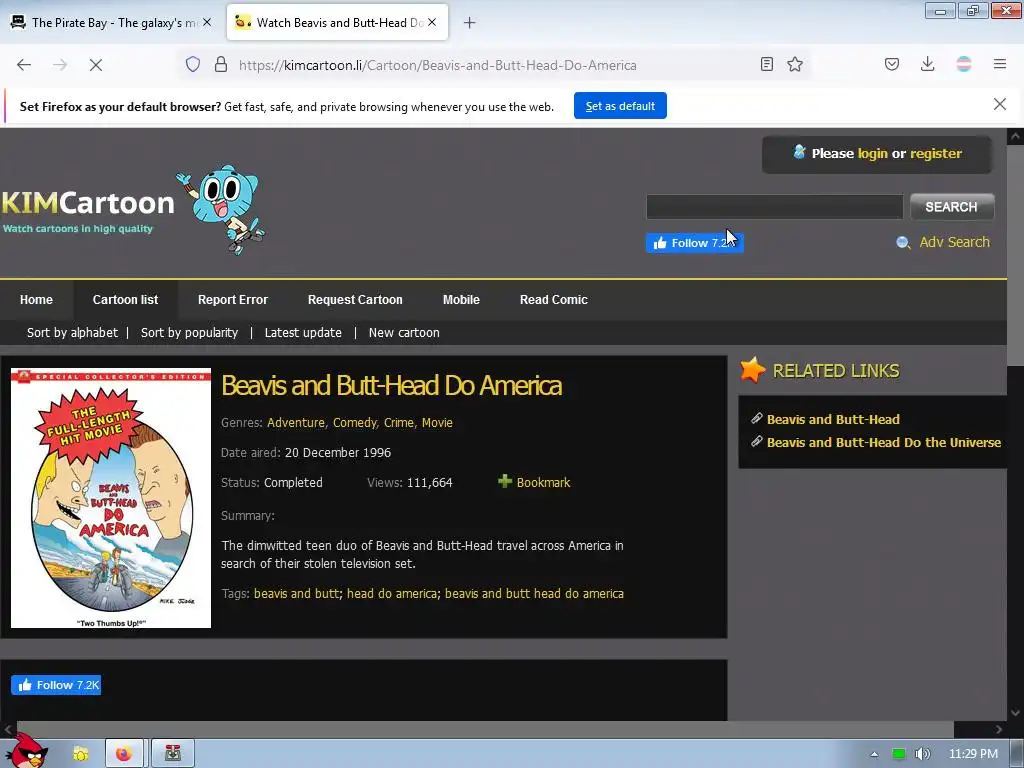1024x768 pixels.
Task: Open the tracking protection shield icon
Action: pyautogui.click(x=193, y=65)
